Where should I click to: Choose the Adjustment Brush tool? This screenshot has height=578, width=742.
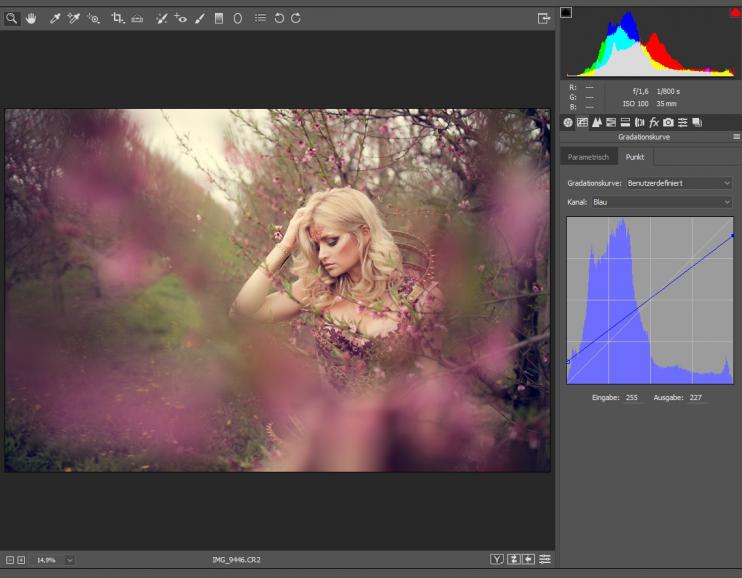coord(200,18)
